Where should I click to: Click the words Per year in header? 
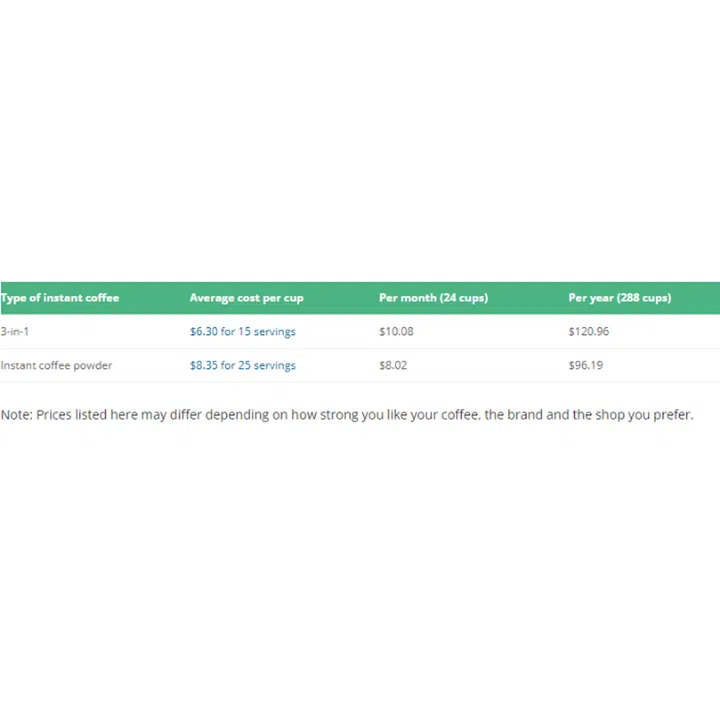click(x=591, y=298)
